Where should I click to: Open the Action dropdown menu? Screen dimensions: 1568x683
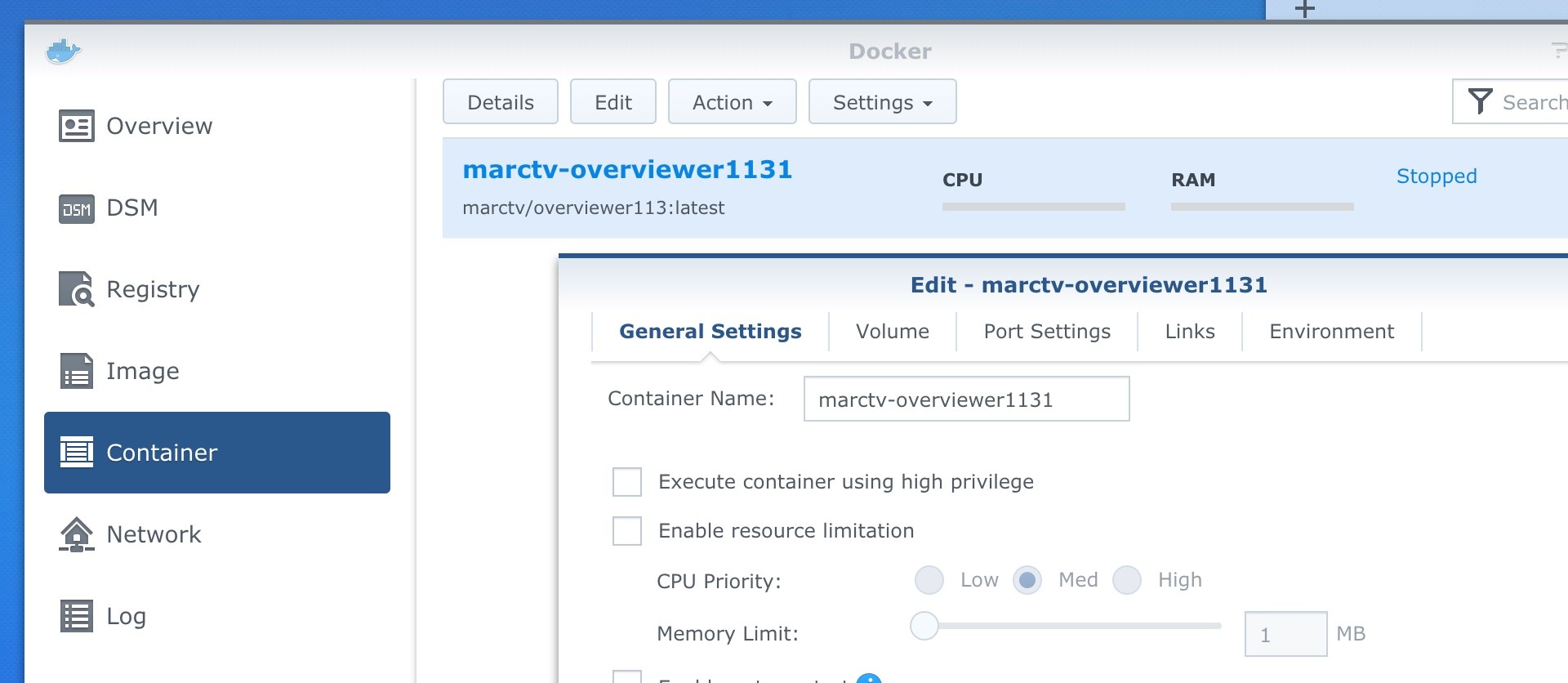733,101
